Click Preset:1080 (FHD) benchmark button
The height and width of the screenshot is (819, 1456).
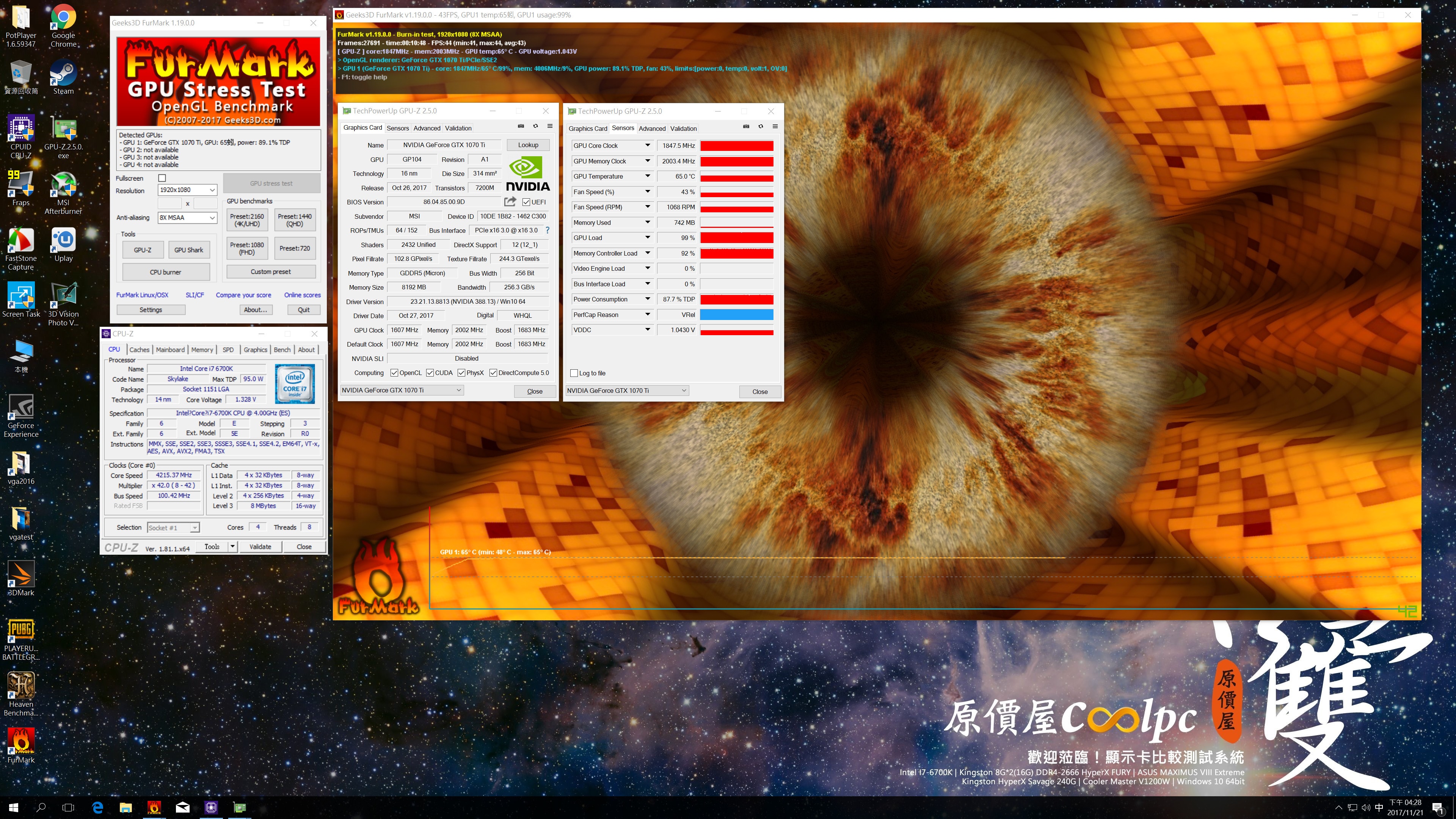tap(247, 249)
